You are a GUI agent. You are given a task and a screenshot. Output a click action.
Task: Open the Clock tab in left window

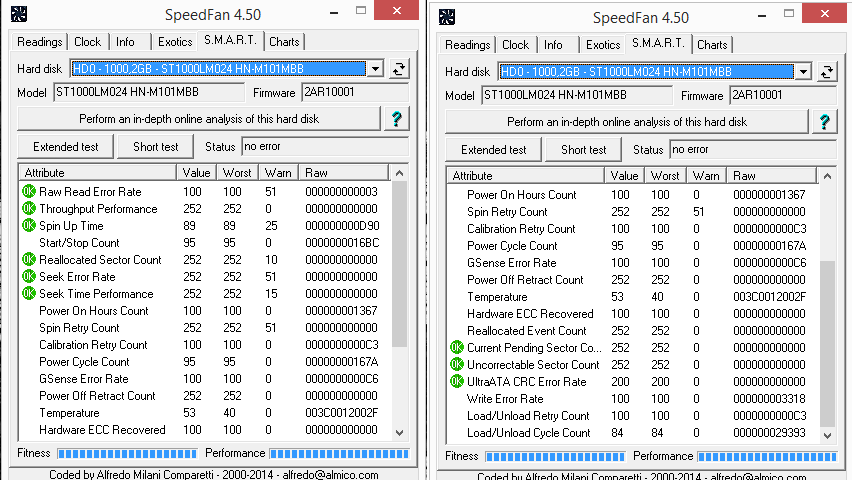pos(87,42)
